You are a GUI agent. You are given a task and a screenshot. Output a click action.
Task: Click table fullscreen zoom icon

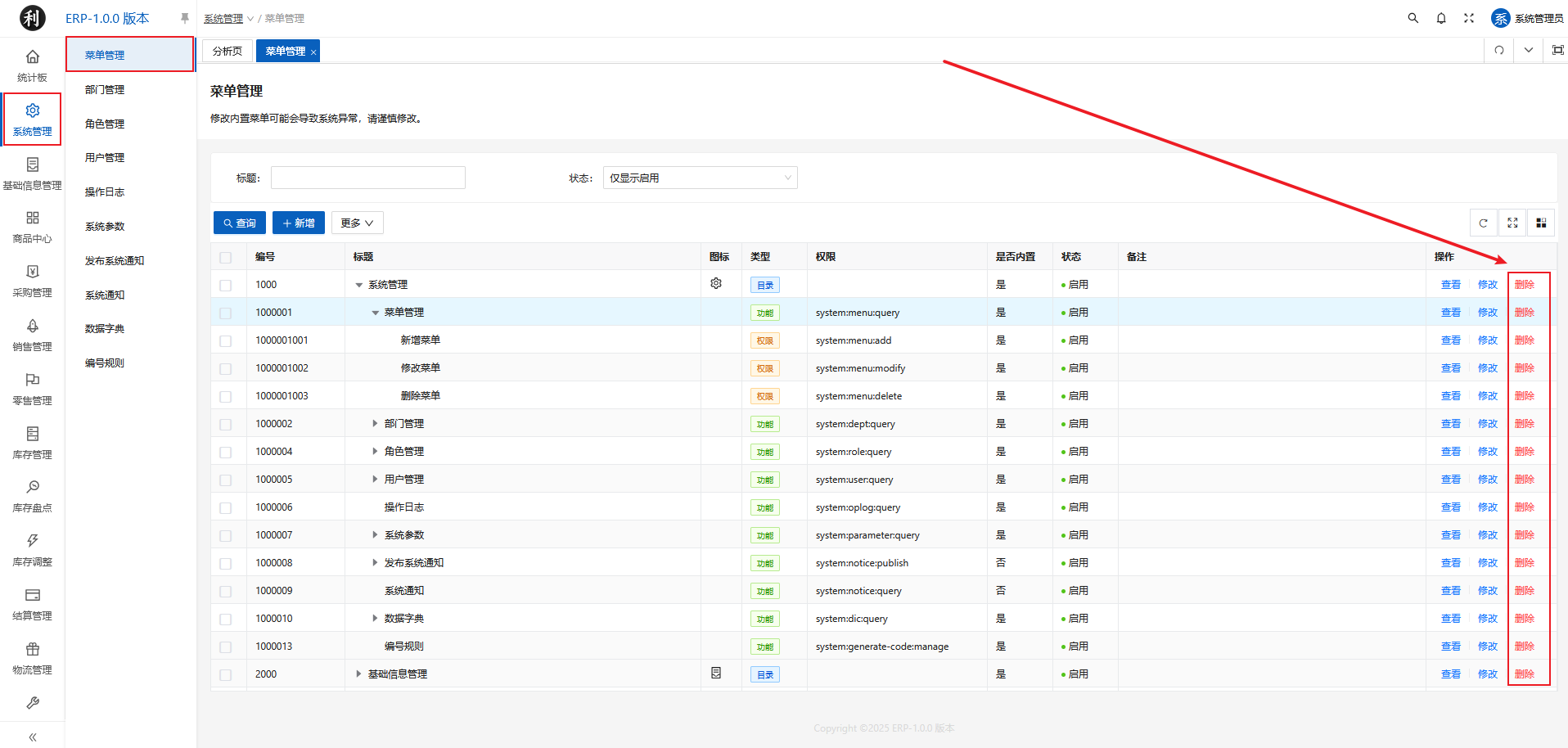[1512, 223]
